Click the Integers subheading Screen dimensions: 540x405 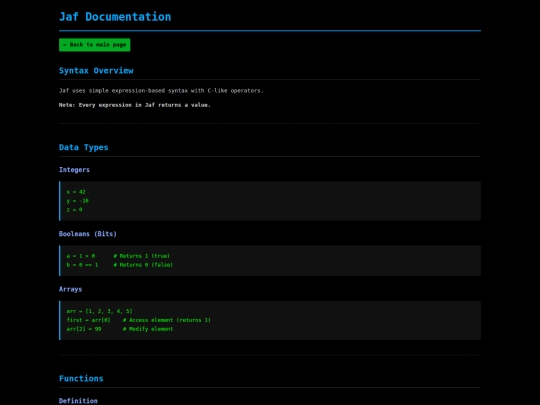tap(74, 170)
